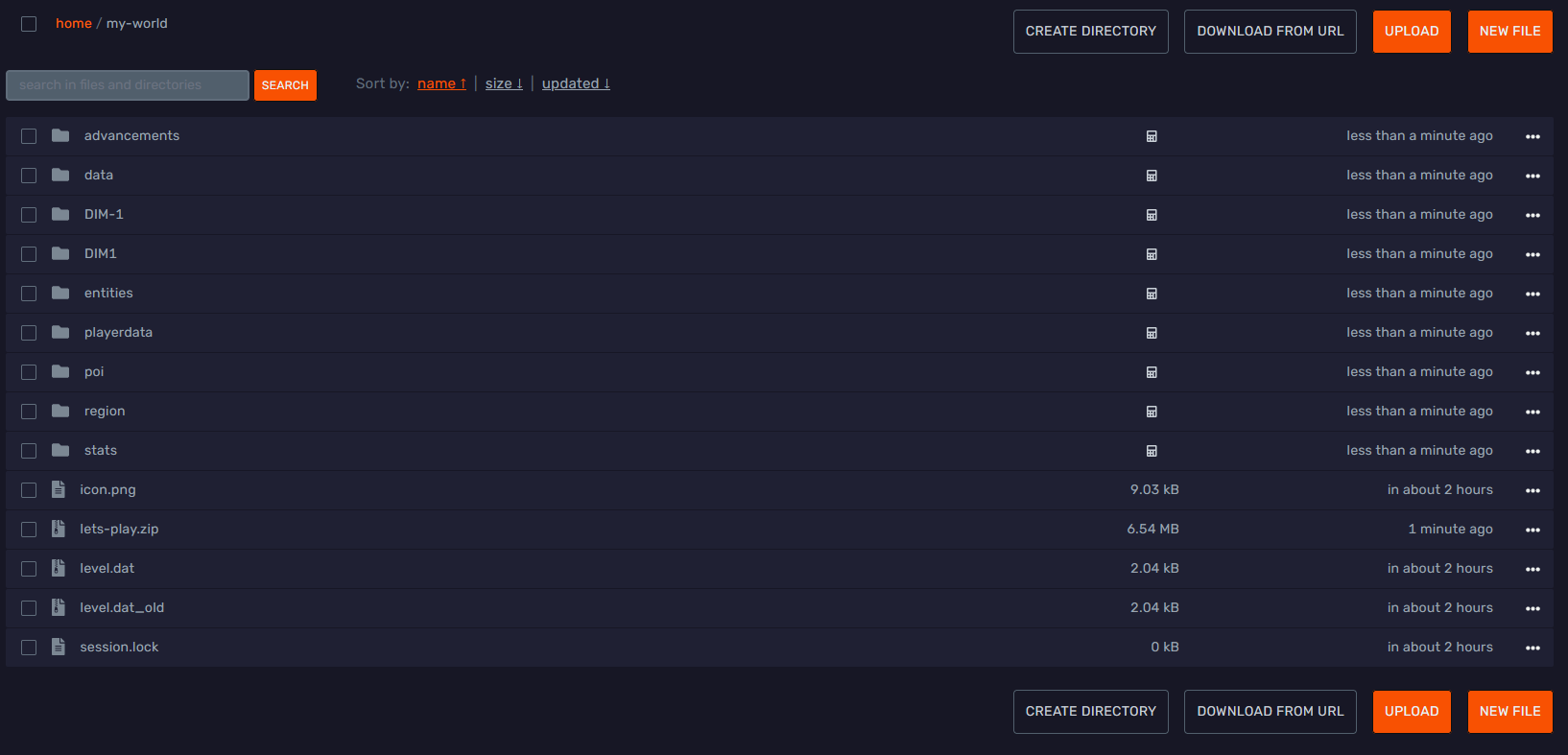The width and height of the screenshot is (1568, 755).
Task: Calculate size of advancements folder
Action: tap(1152, 136)
